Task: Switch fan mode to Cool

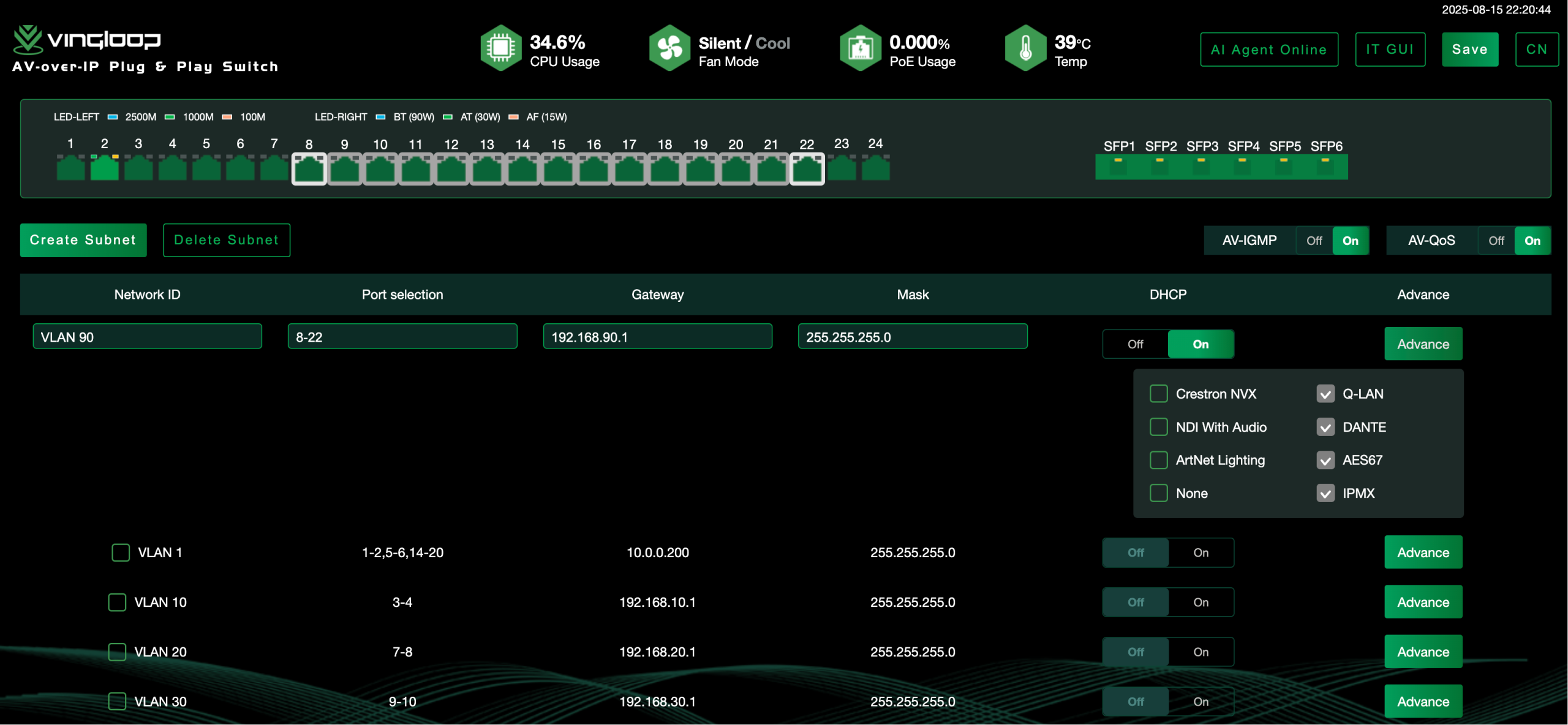Action: tap(773, 43)
